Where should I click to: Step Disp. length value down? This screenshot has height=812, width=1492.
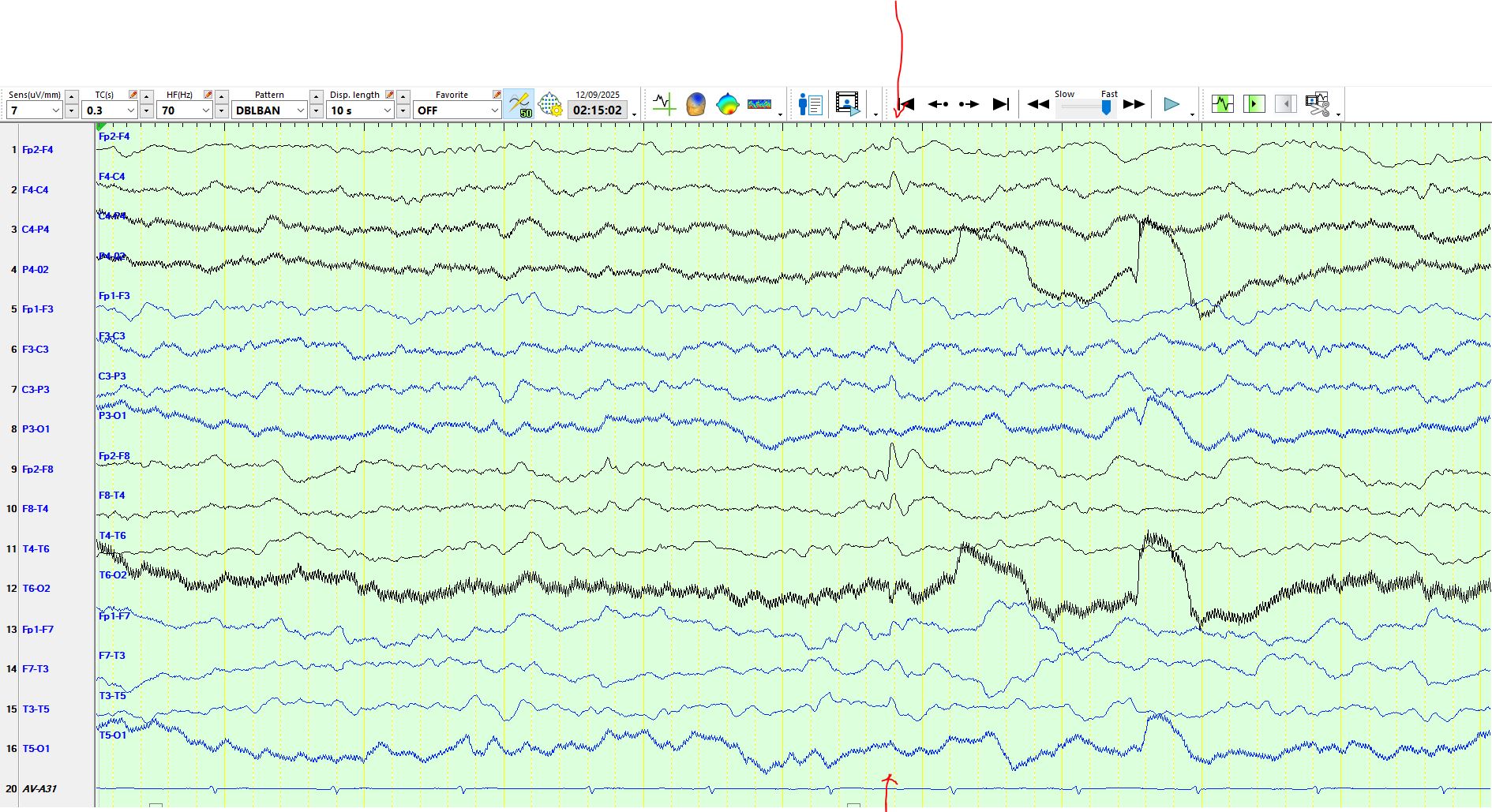pyautogui.click(x=403, y=110)
